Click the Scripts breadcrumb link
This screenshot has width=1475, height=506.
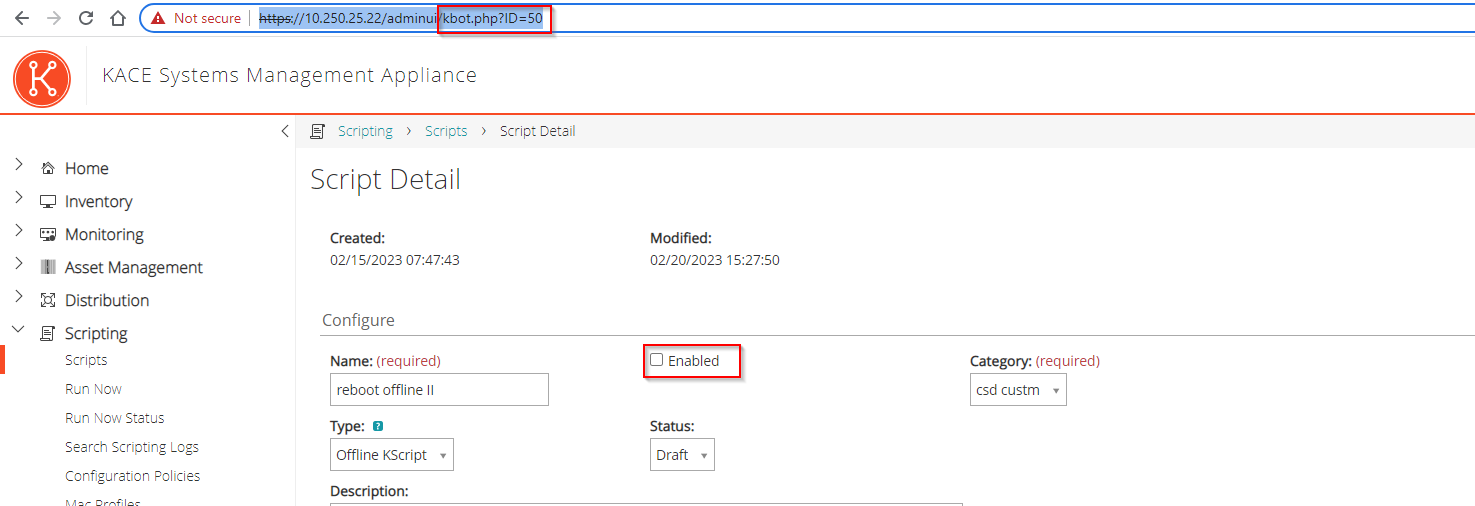[446, 131]
